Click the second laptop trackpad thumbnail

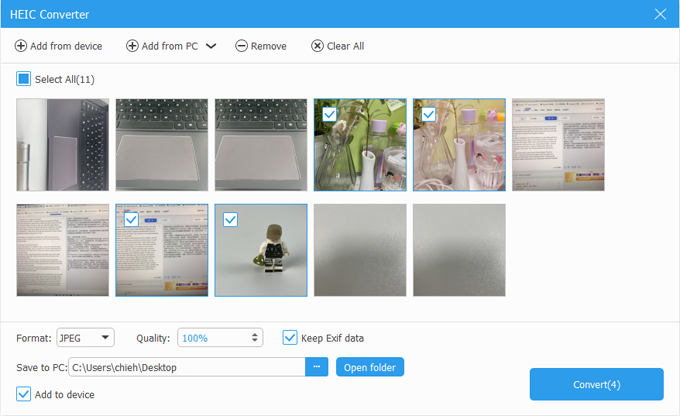pyautogui.click(x=261, y=145)
